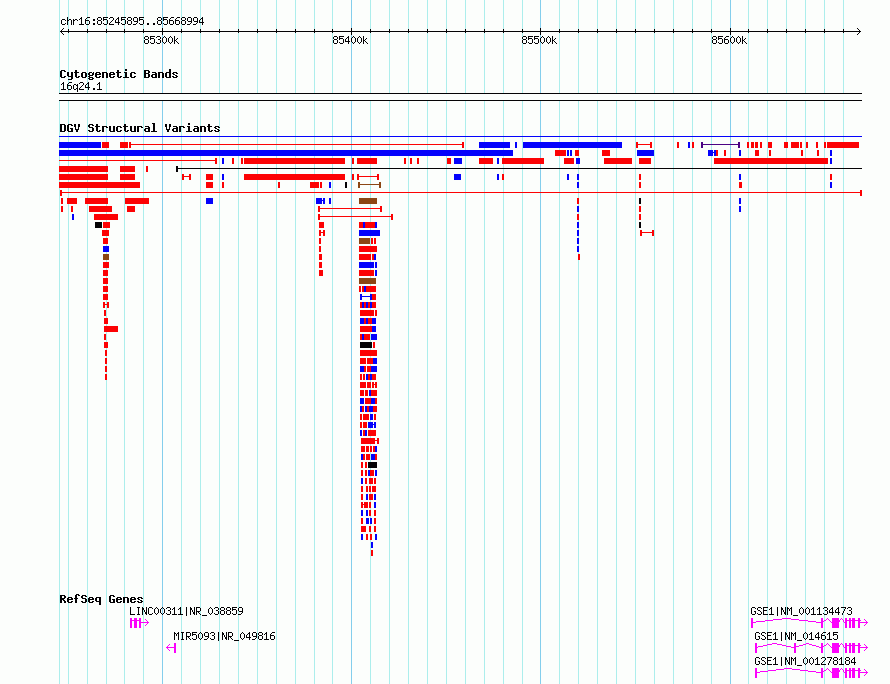The width and height of the screenshot is (890, 684).
Task: Click the 85300k ruler position label
Action: (x=161, y=40)
